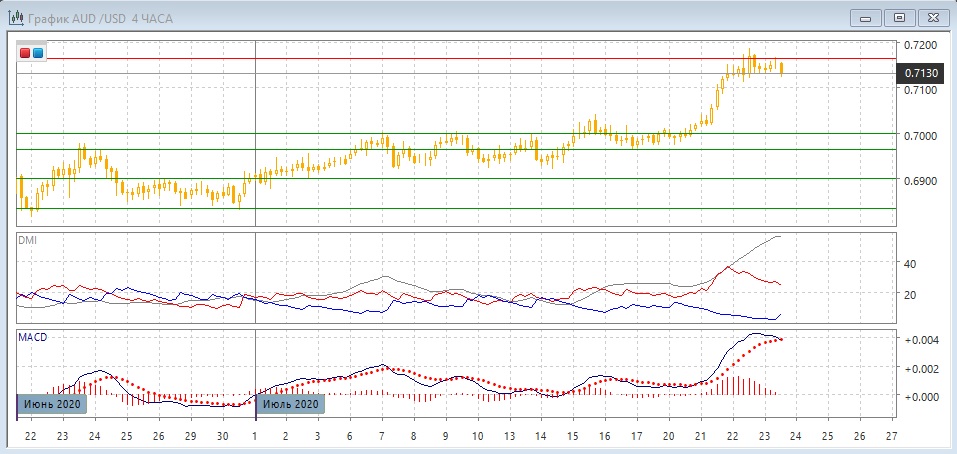
Task: Click the candlestick chart icon in title bar
Action: coord(16,17)
